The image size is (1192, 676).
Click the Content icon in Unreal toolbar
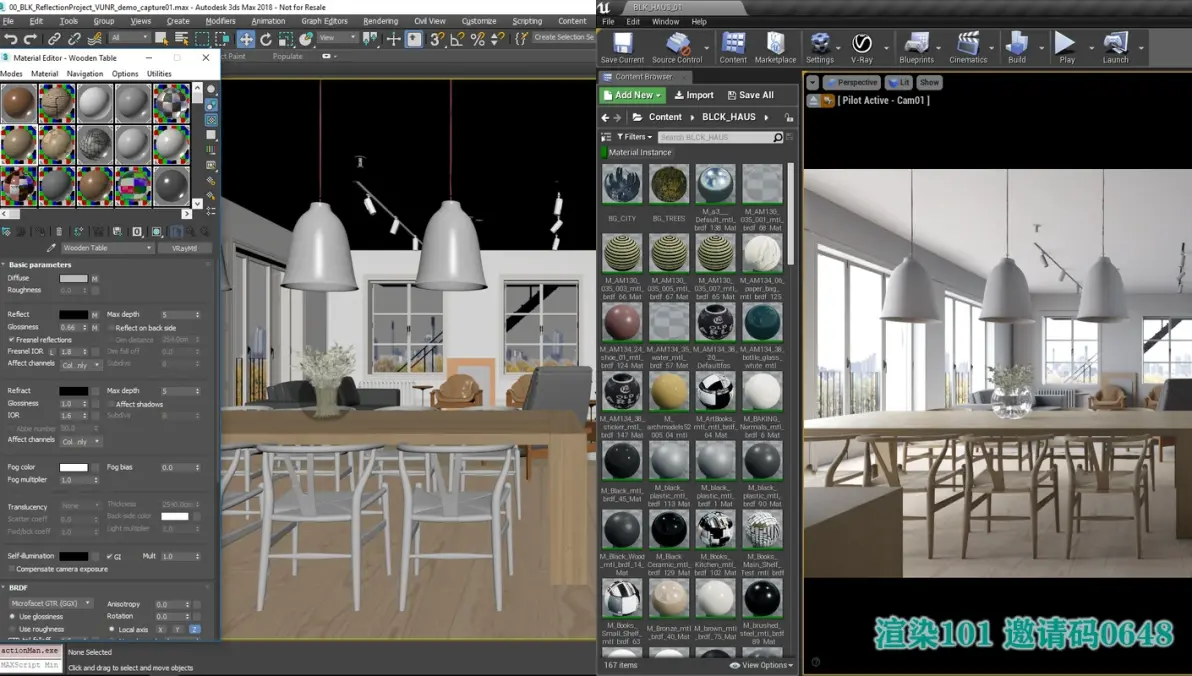[733, 47]
